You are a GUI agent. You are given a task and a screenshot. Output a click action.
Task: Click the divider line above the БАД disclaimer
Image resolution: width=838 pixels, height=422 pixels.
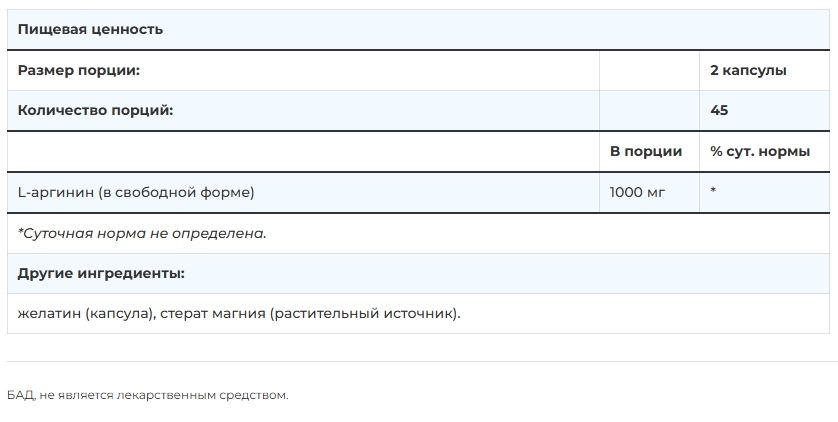pos(419,362)
